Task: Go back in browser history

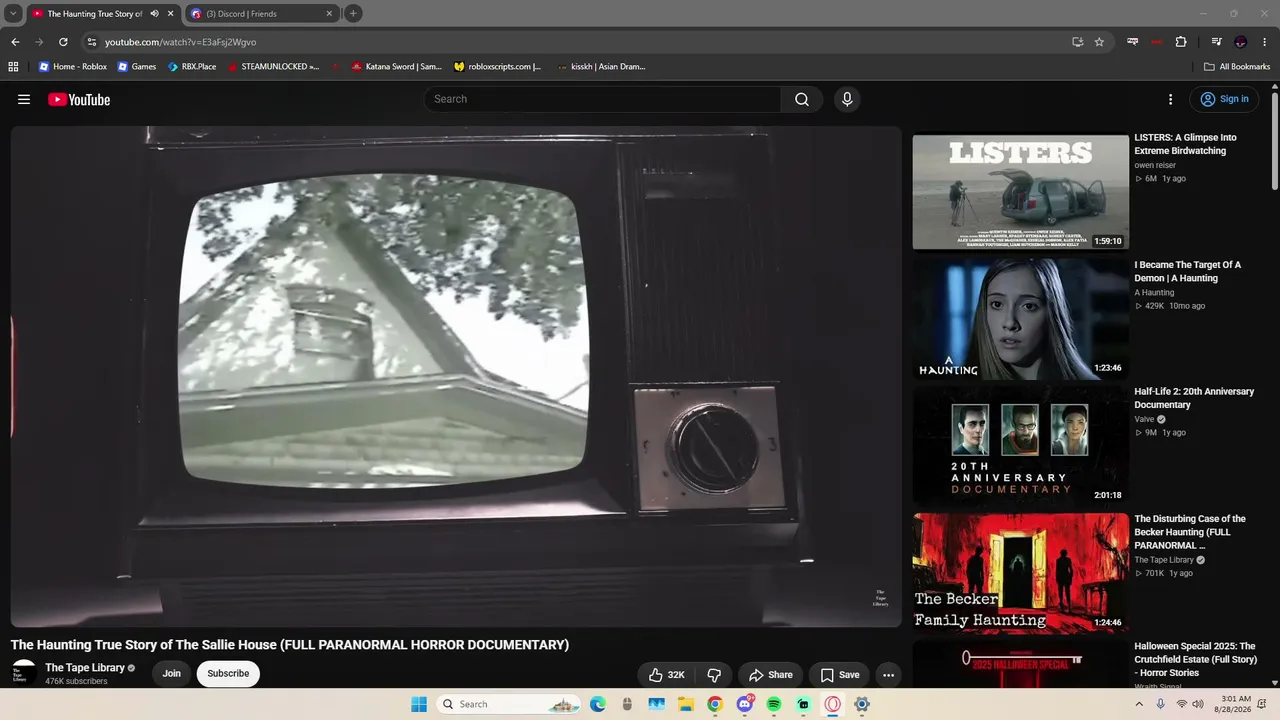Action: 15,42
